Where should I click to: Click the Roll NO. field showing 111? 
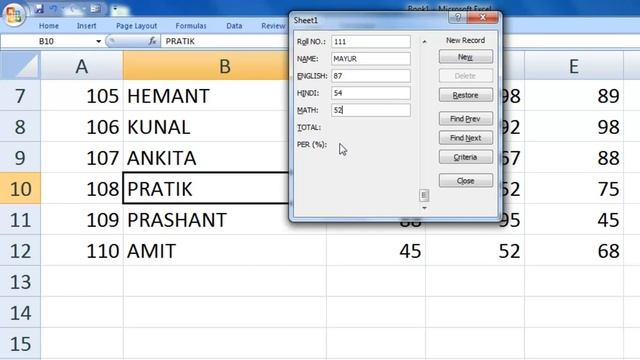point(371,42)
